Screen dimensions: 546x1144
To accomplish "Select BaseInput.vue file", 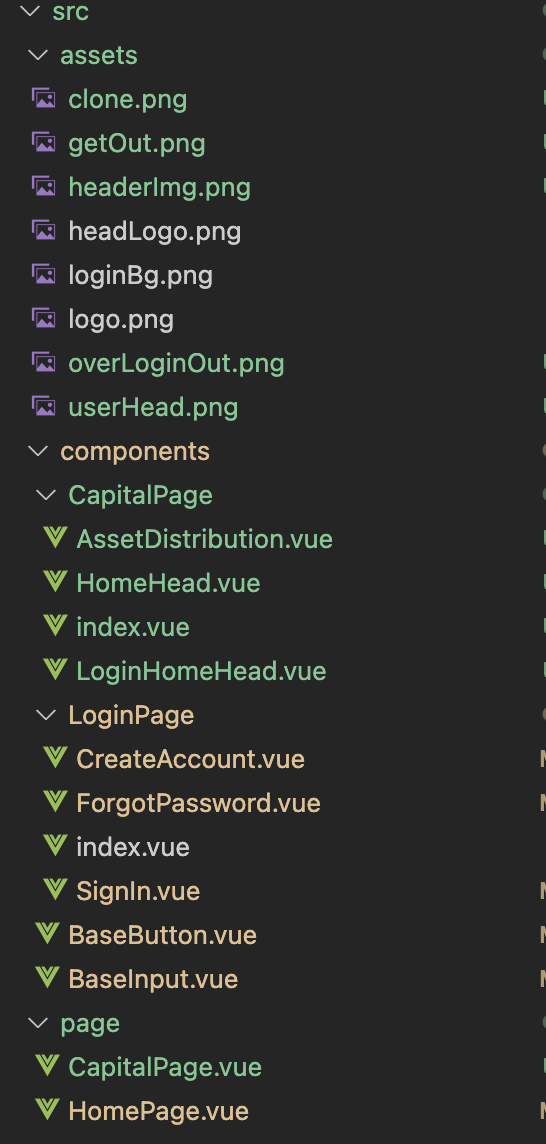I will (153, 978).
